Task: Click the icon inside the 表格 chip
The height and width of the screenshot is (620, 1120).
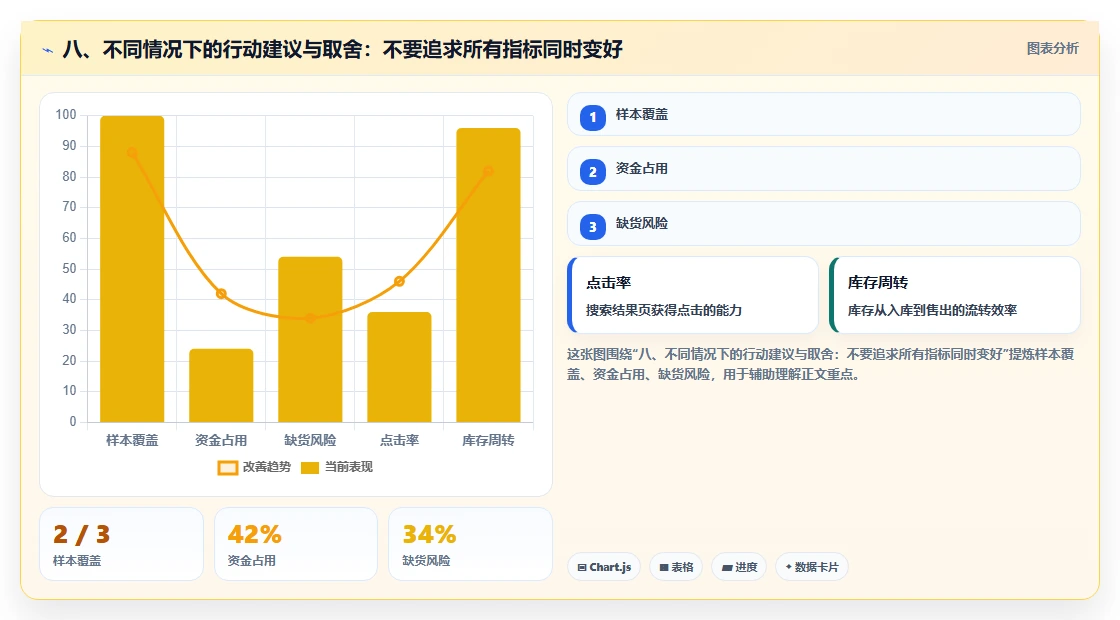Action: pyautogui.click(x=664, y=568)
